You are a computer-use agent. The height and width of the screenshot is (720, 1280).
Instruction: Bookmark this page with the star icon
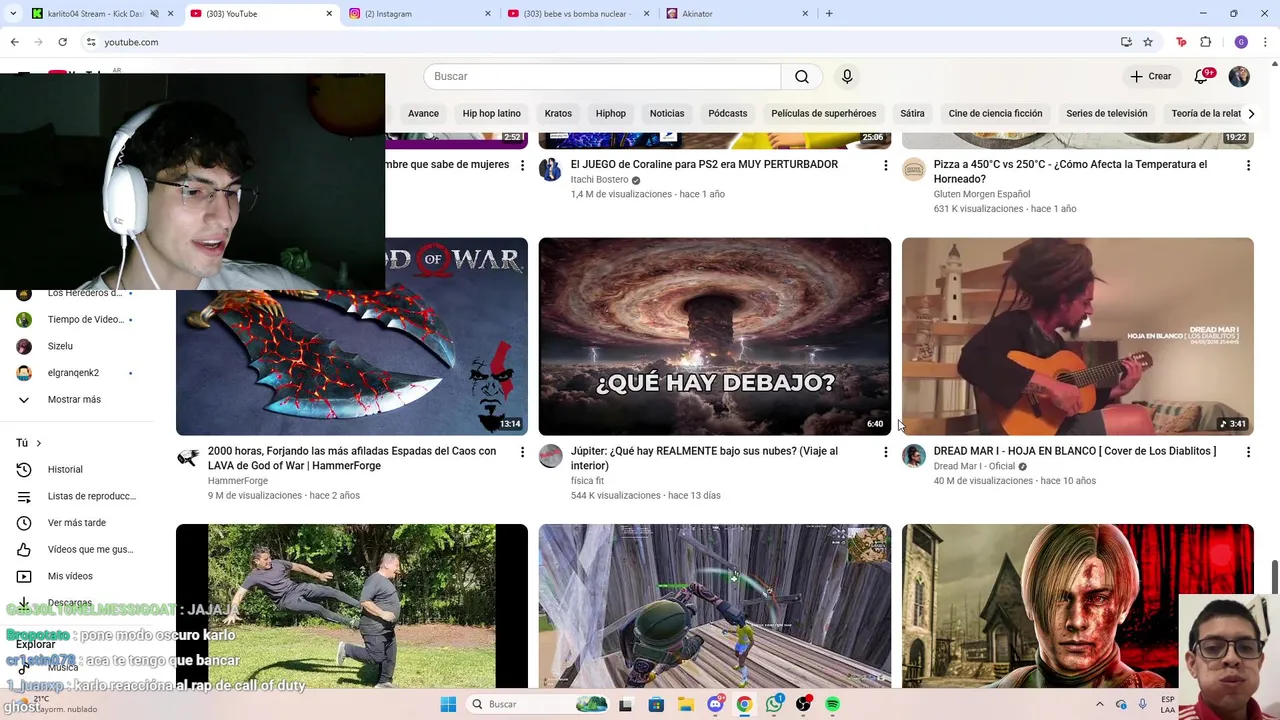pos(1148,42)
